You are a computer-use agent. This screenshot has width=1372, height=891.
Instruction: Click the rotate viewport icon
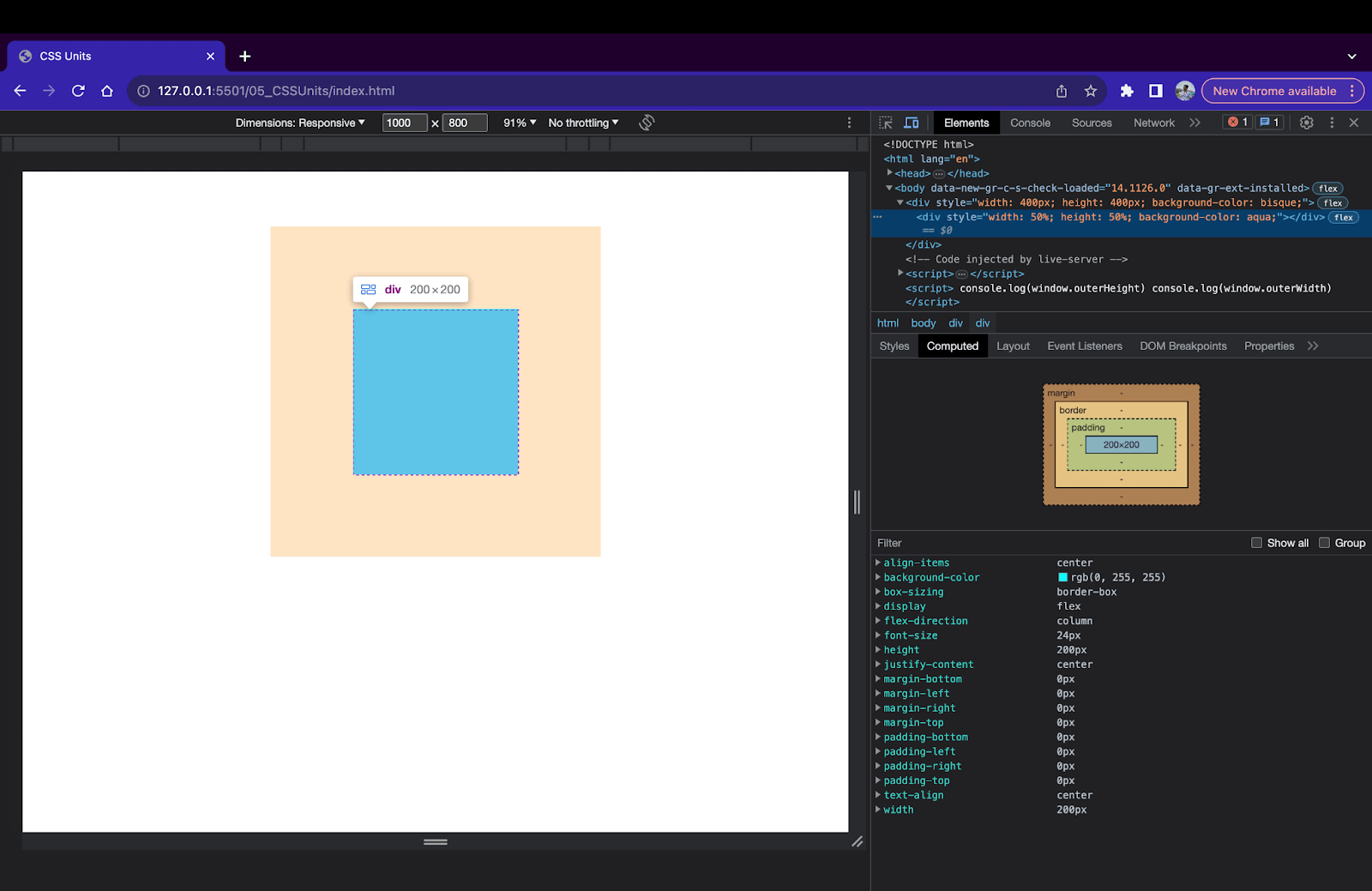tap(647, 123)
